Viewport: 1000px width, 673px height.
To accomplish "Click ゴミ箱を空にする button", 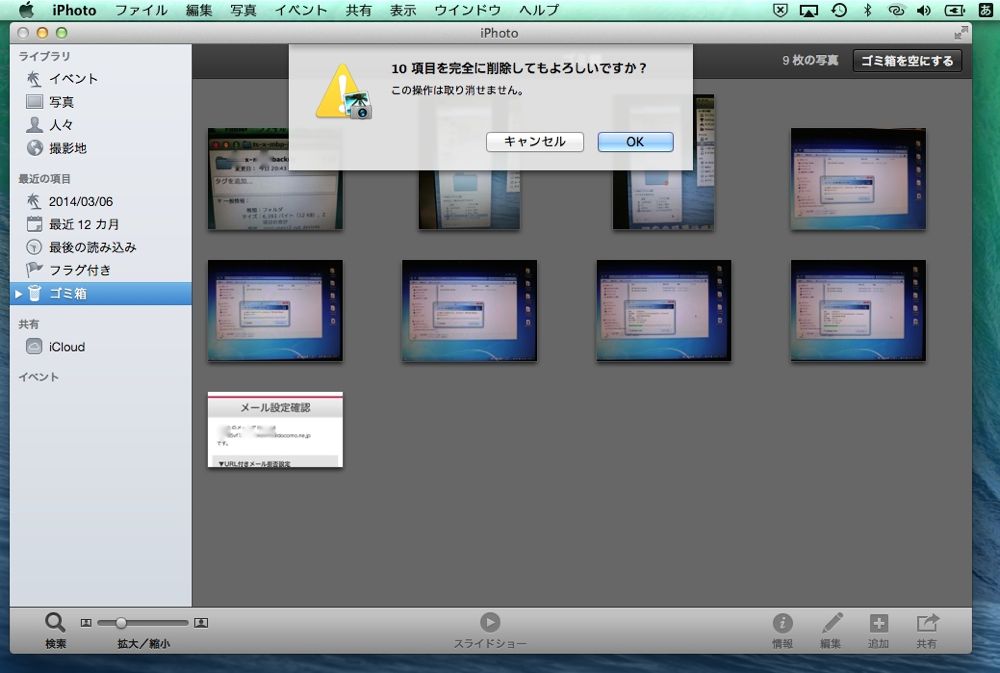I will coord(907,61).
